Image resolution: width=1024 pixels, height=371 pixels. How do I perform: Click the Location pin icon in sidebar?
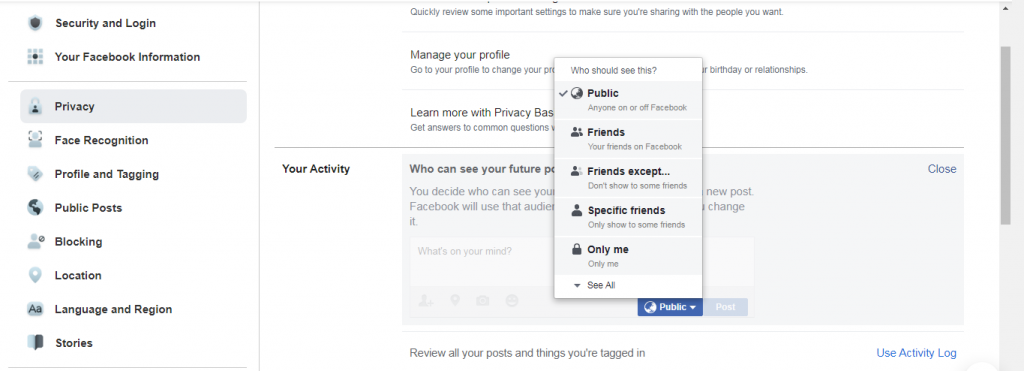click(x=35, y=276)
